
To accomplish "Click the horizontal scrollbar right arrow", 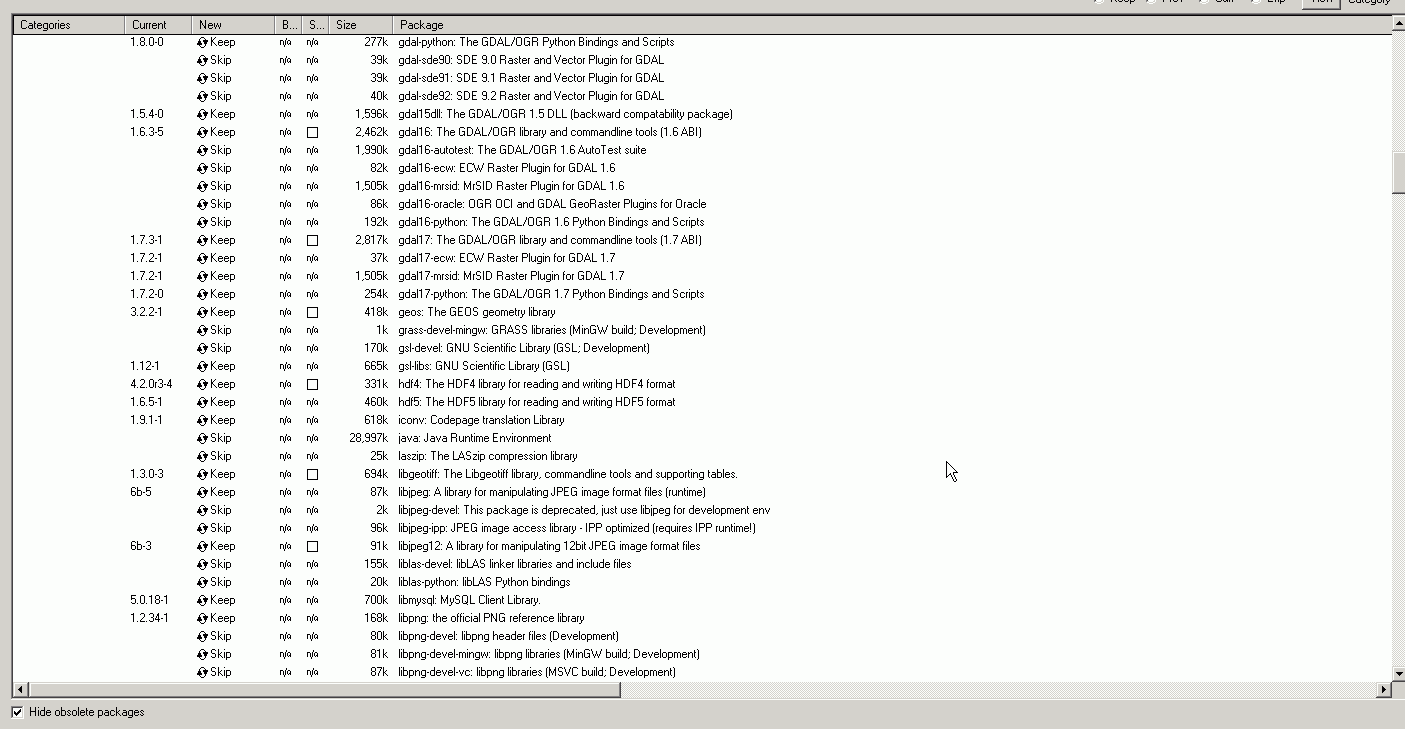I will coord(1384,690).
